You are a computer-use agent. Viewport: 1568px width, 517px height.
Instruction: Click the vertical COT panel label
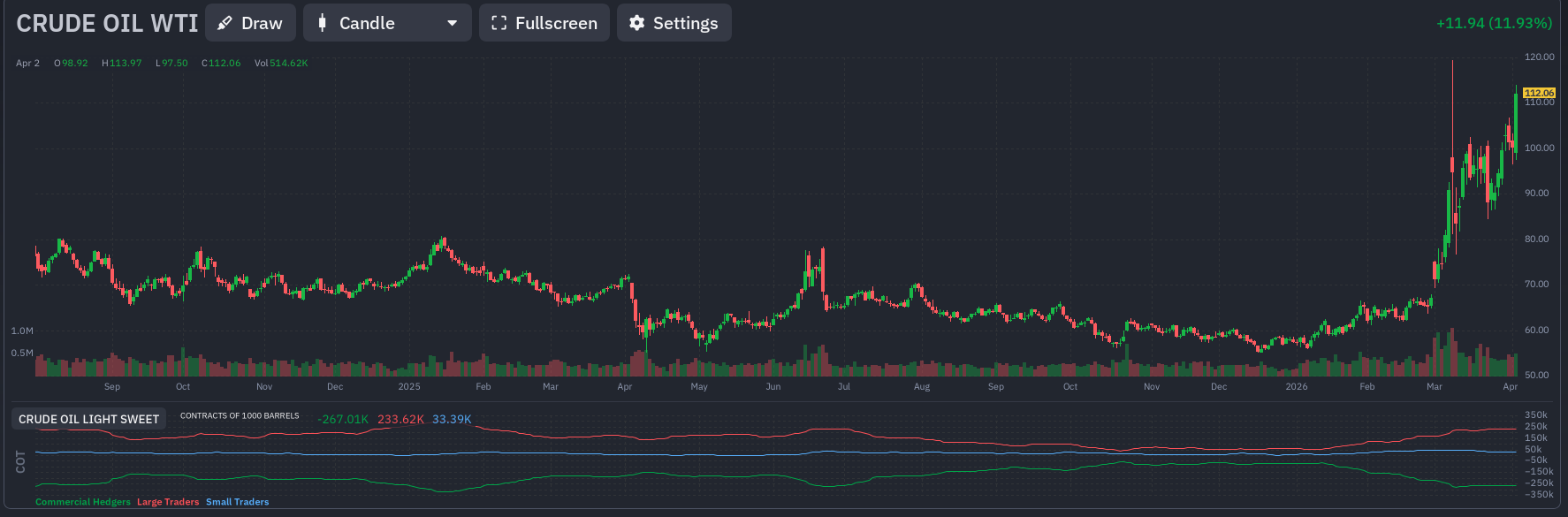(21, 461)
